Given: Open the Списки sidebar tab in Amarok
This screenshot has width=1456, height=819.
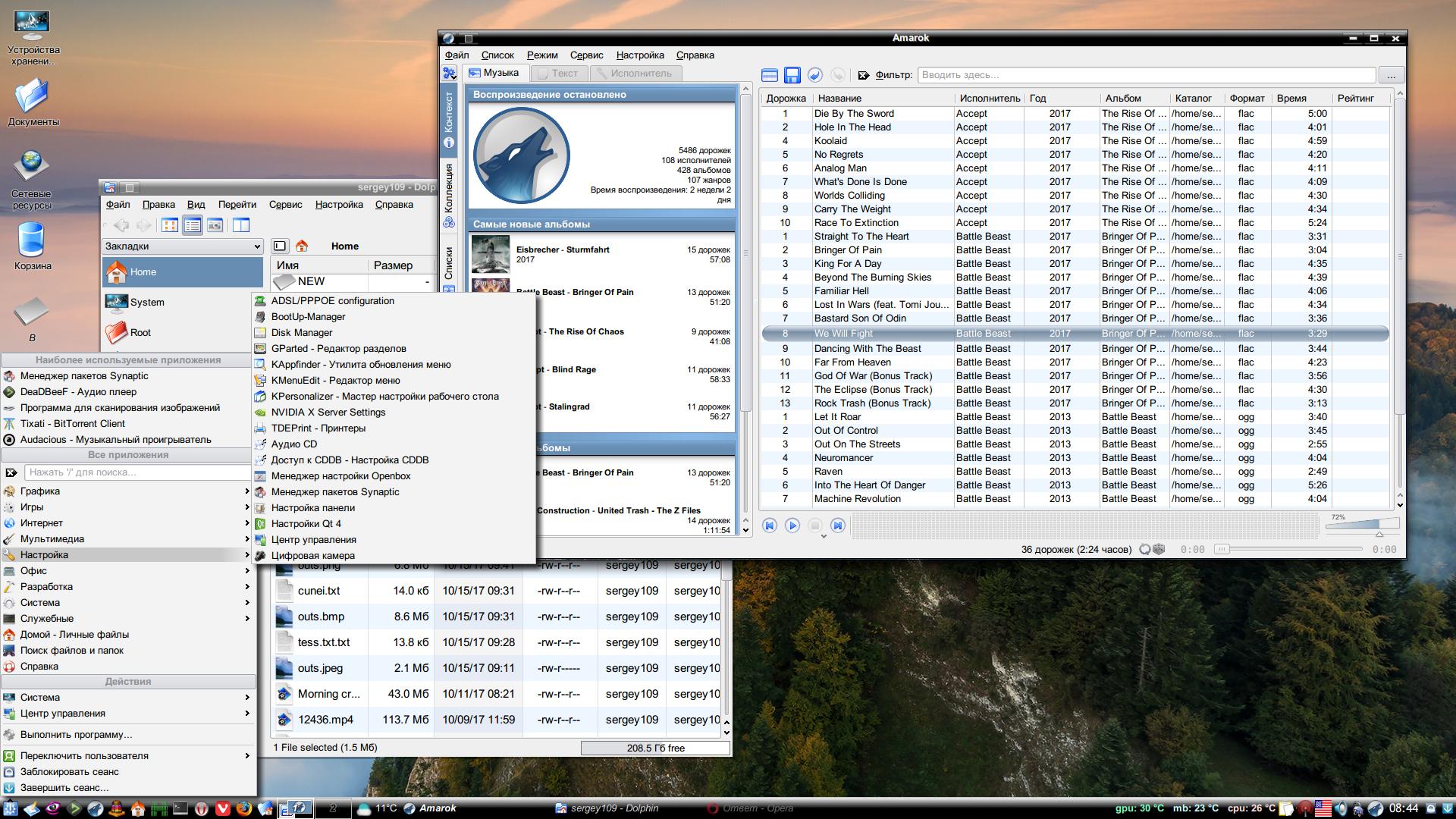Looking at the screenshot, I should (449, 264).
